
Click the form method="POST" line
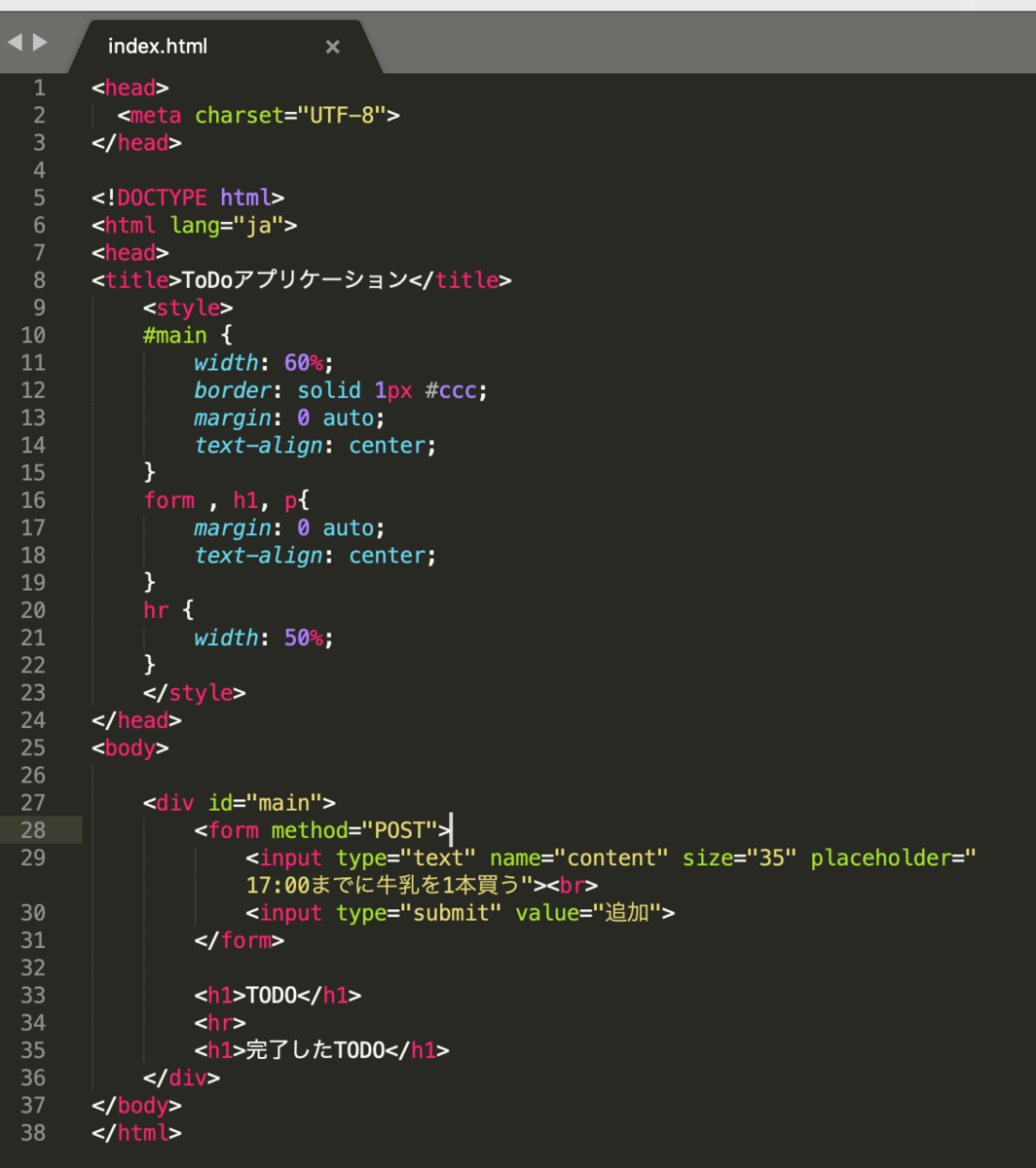coord(323,830)
